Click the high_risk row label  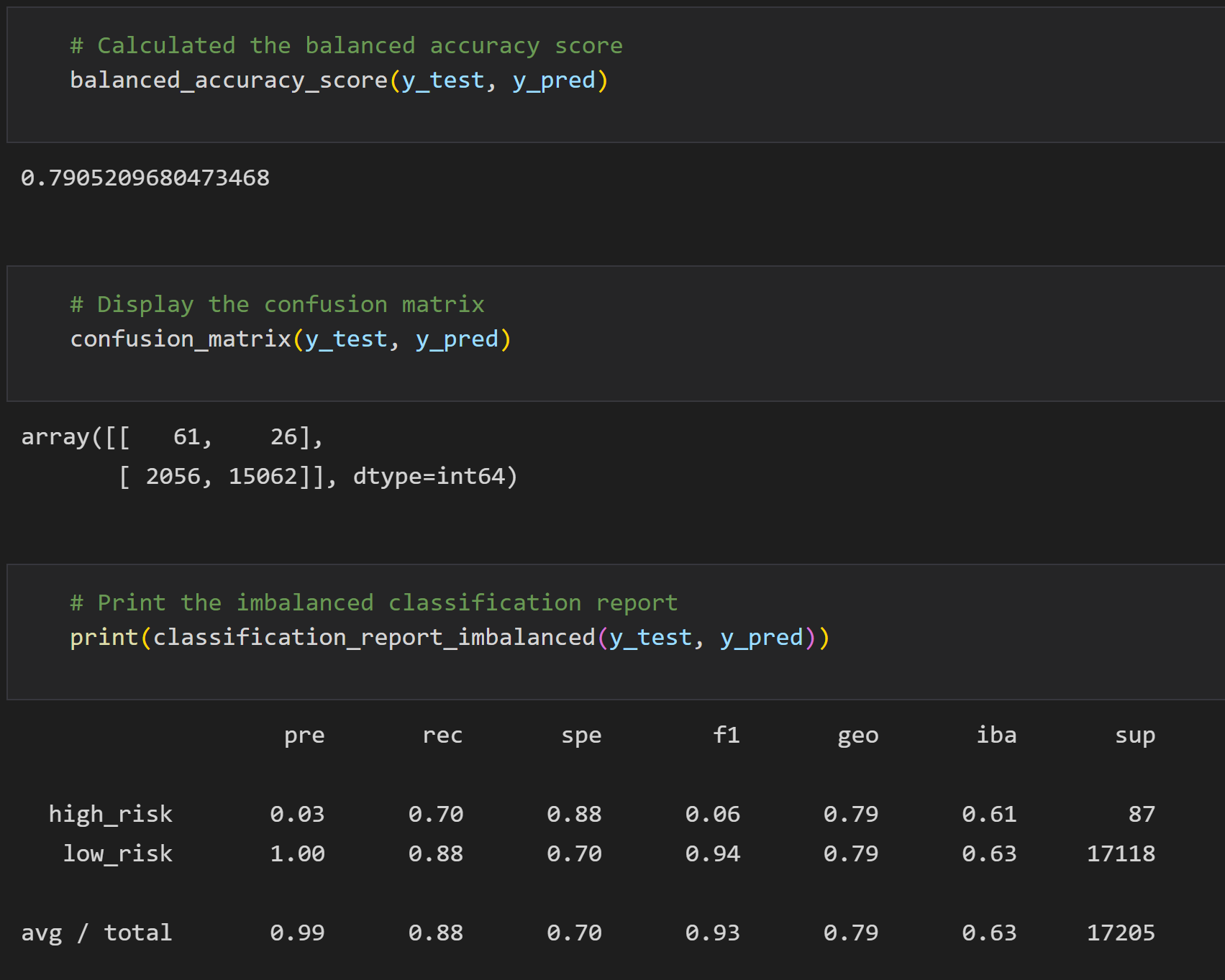coord(111,814)
